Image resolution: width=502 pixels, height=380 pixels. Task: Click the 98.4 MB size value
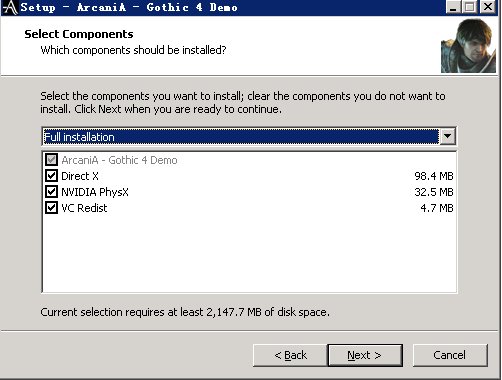click(434, 176)
